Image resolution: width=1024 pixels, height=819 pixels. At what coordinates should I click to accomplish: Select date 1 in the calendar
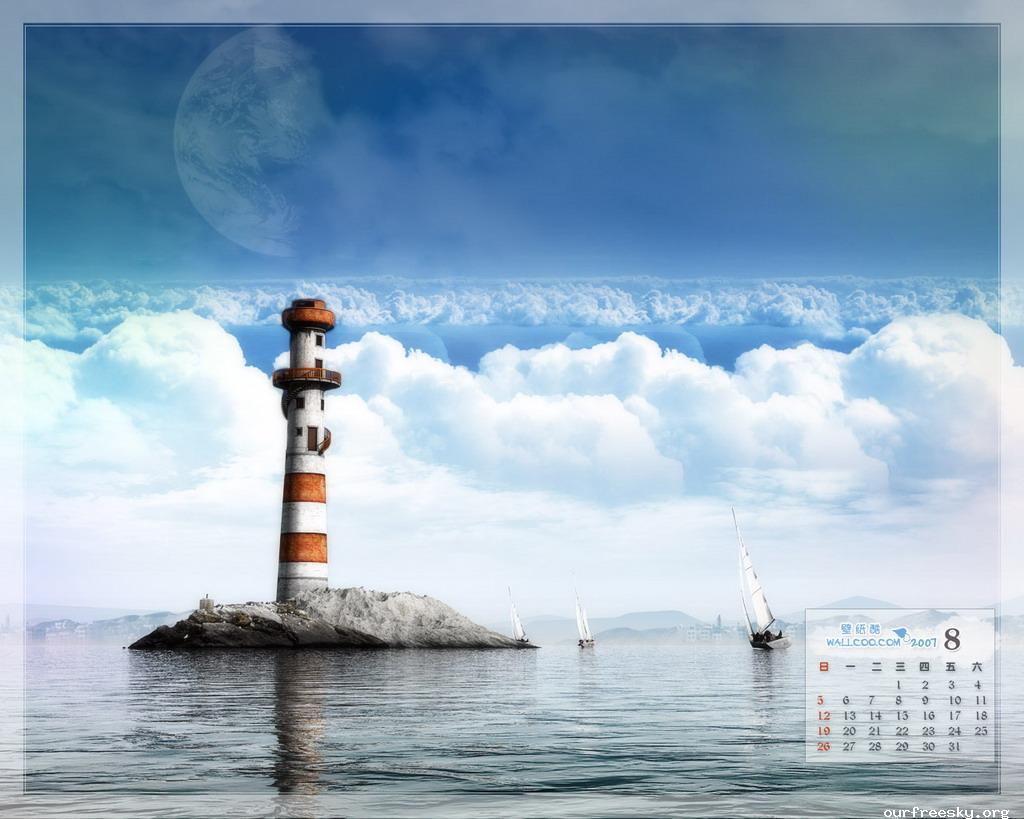[901, 685]
